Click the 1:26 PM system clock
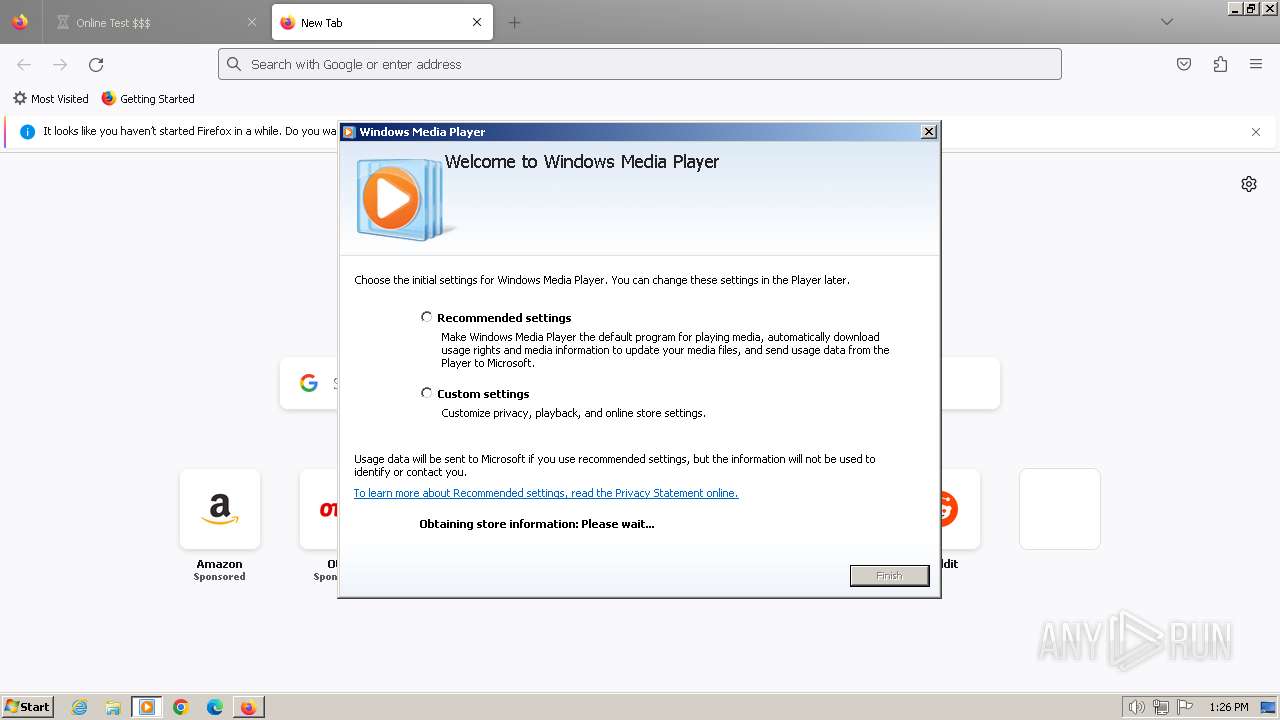Image resolution: width=1280 pixels, height=720 pixels. 1229,707
